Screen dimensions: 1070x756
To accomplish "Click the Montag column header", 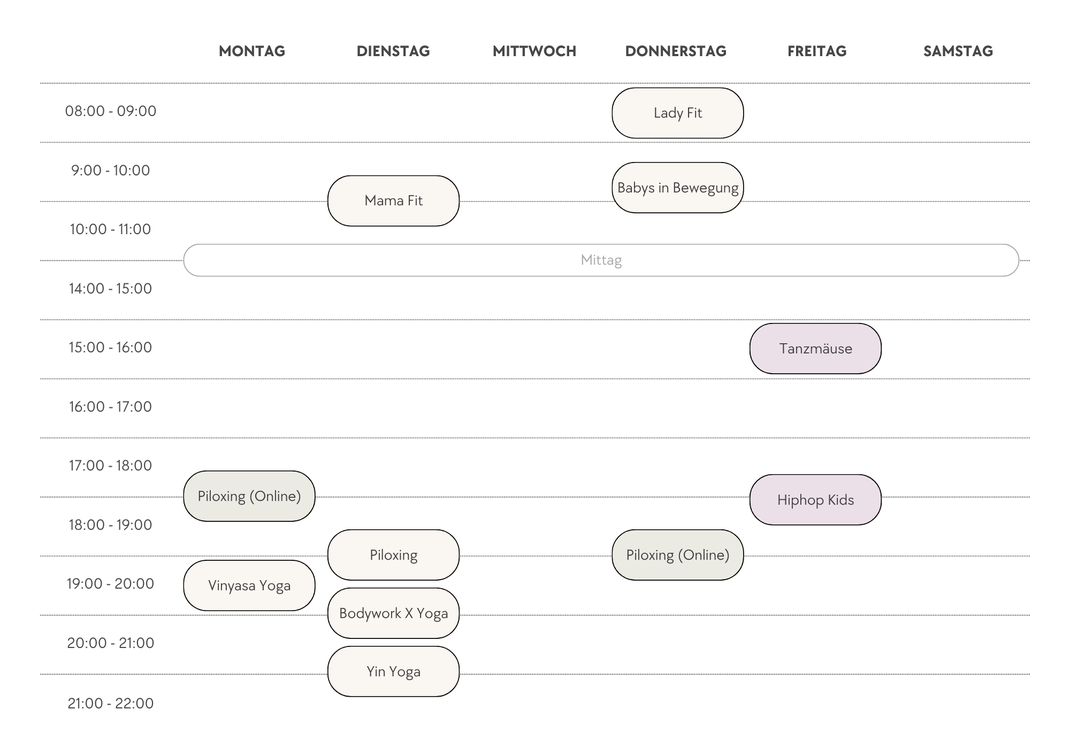I will (252, 51).
